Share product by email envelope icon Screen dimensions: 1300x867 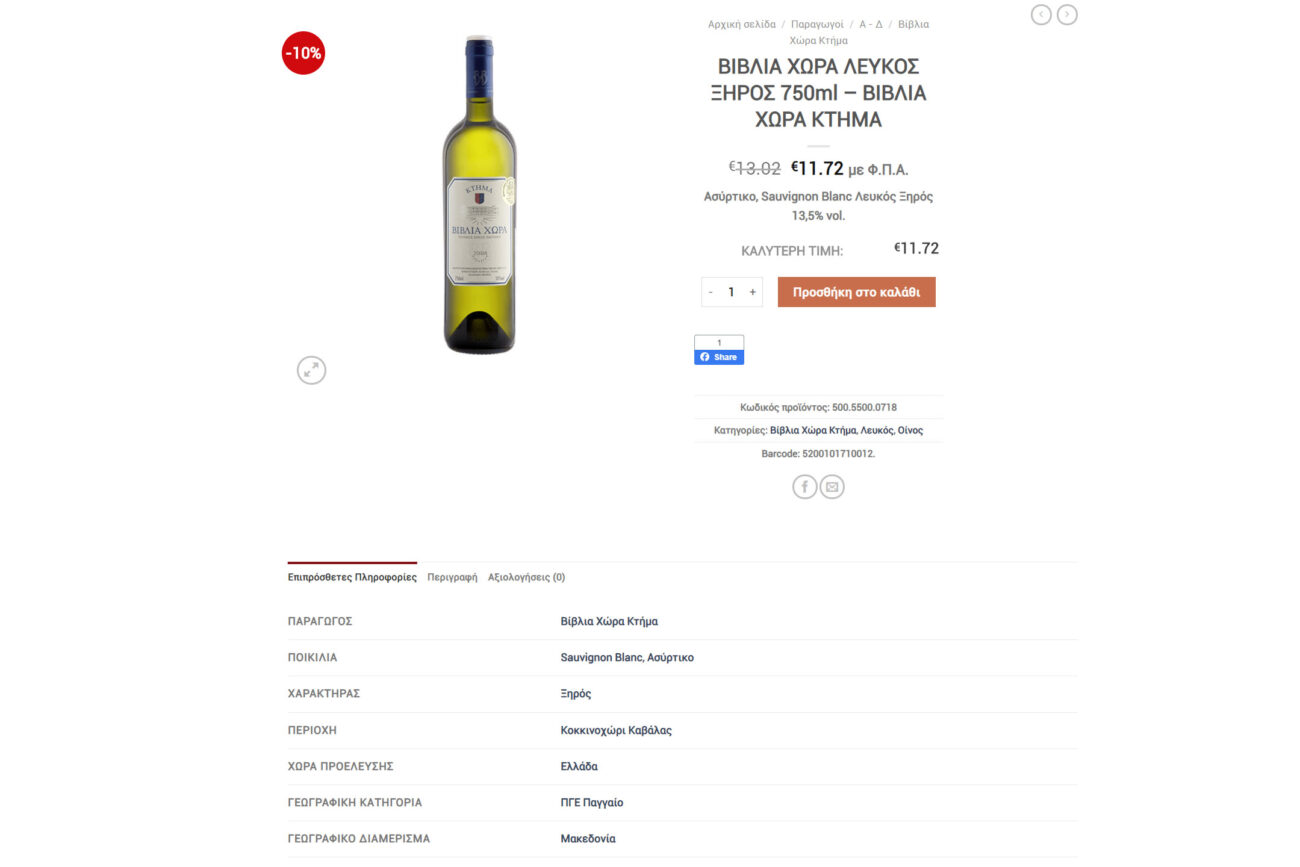(x=832, y=487)
